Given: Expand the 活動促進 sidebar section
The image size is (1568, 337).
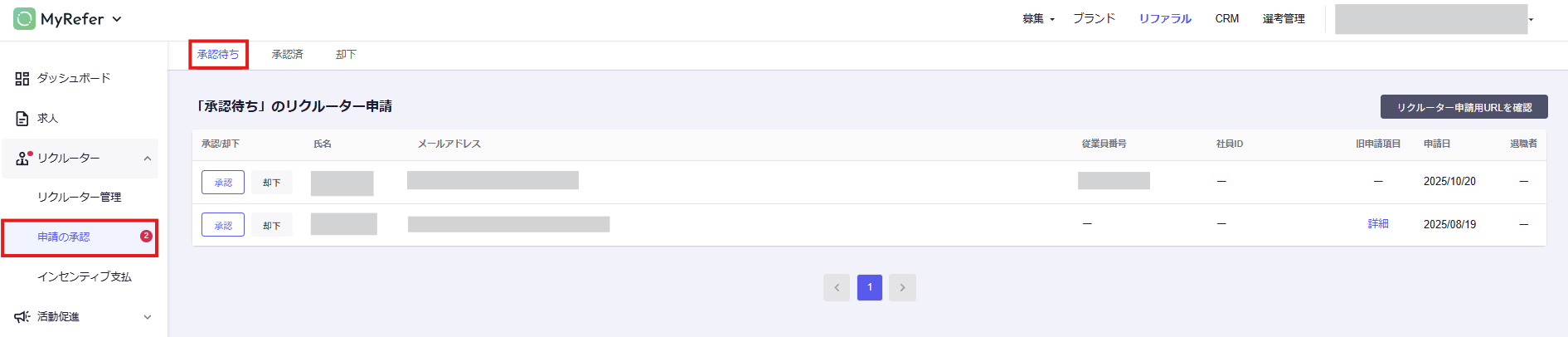Looking at the screenshot, I should [148, 317].
